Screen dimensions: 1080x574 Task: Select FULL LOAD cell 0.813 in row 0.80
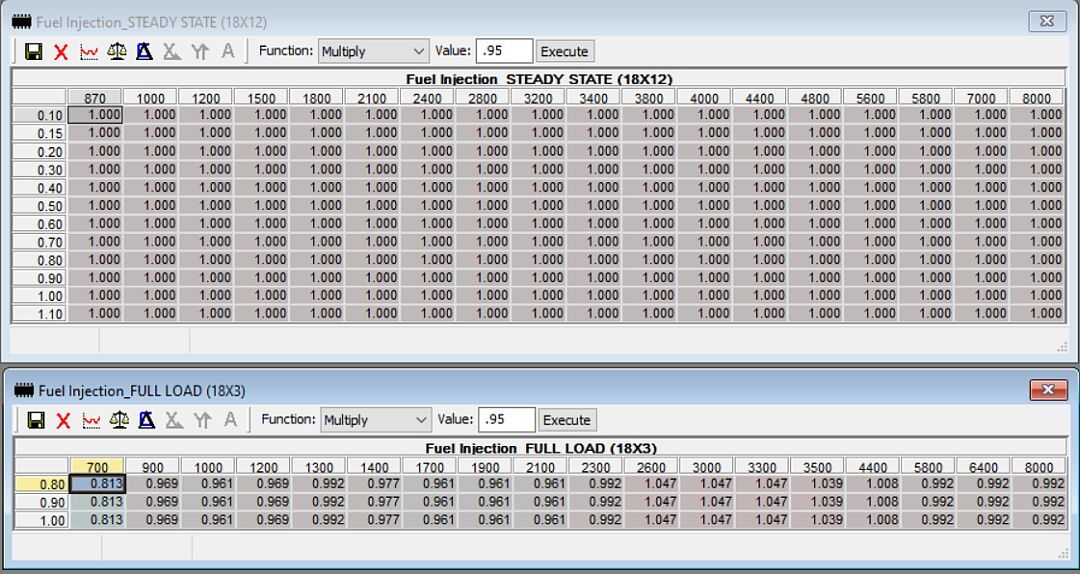pos(98,484)
